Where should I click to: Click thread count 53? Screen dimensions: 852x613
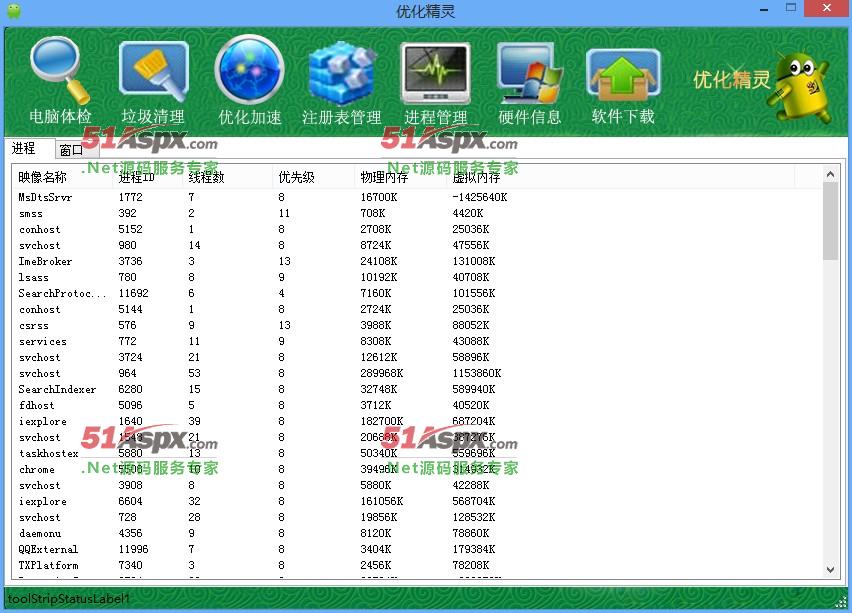pos(194,373)
